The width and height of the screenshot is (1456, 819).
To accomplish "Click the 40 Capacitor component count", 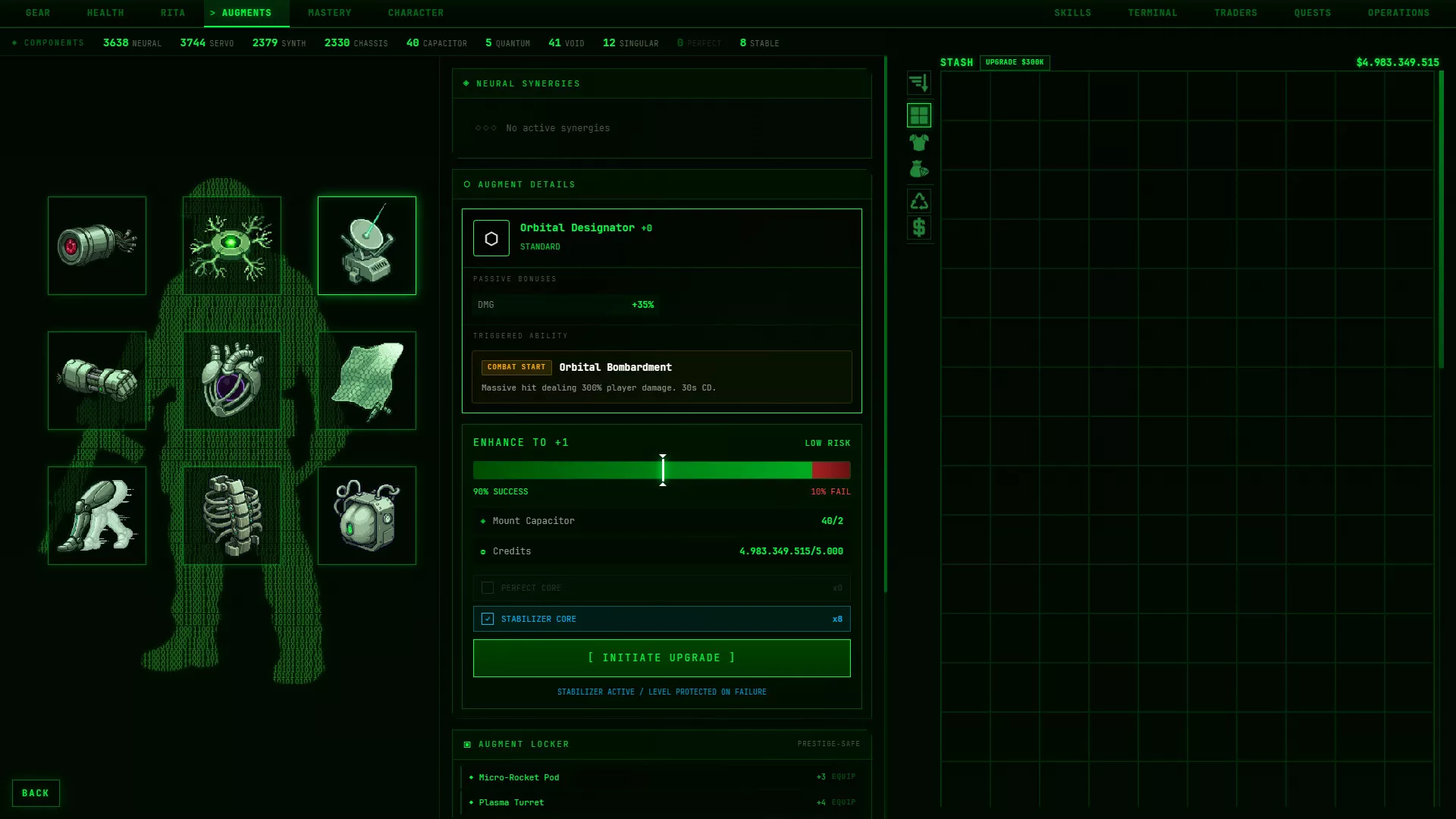I will click(437, 43).
